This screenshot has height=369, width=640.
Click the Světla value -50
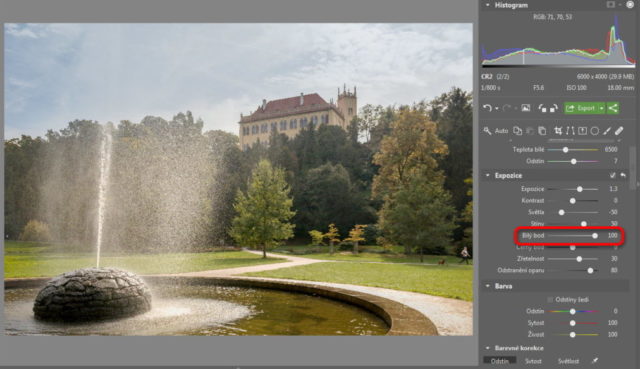(613, 212)
